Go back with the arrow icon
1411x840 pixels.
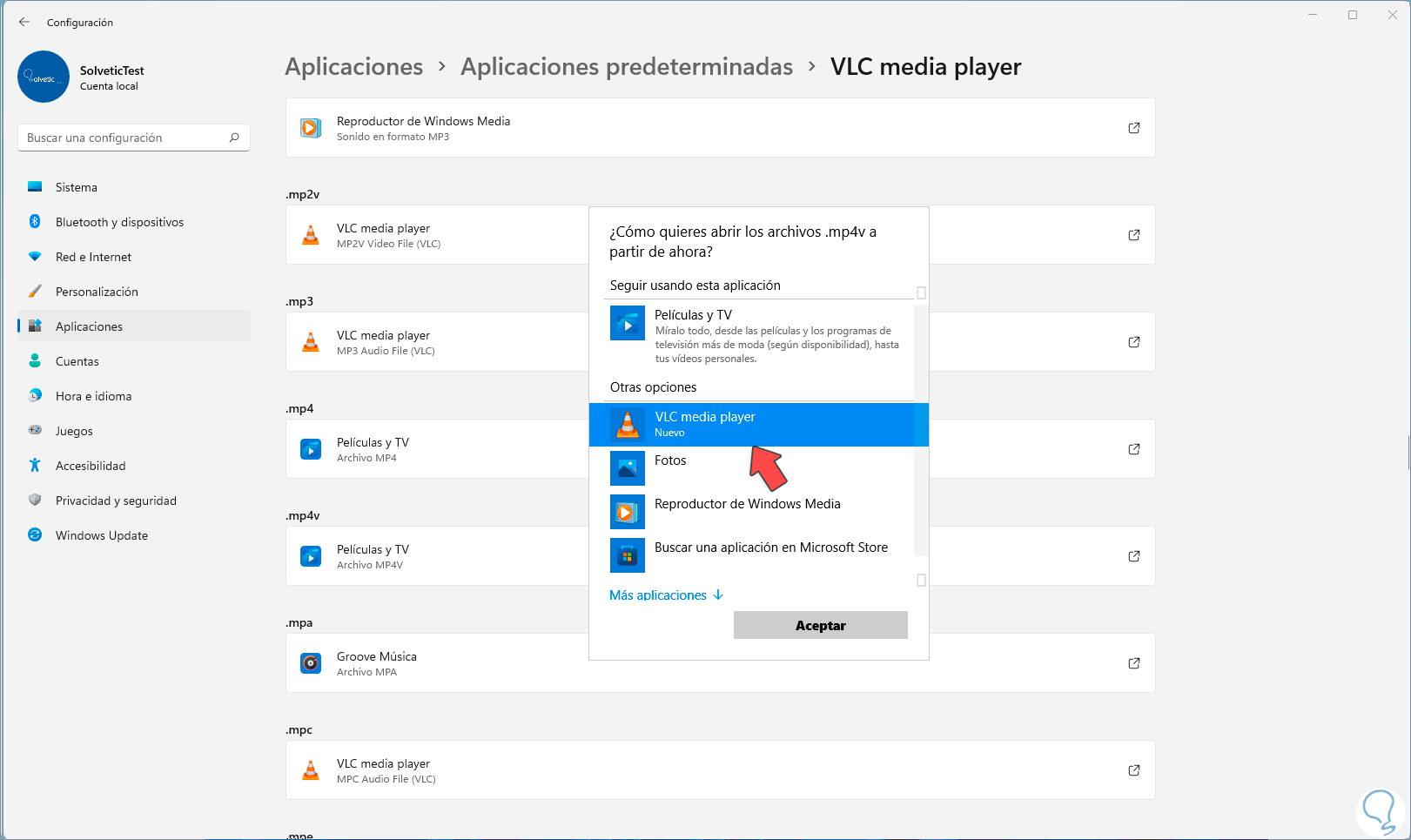coord(24,22)
